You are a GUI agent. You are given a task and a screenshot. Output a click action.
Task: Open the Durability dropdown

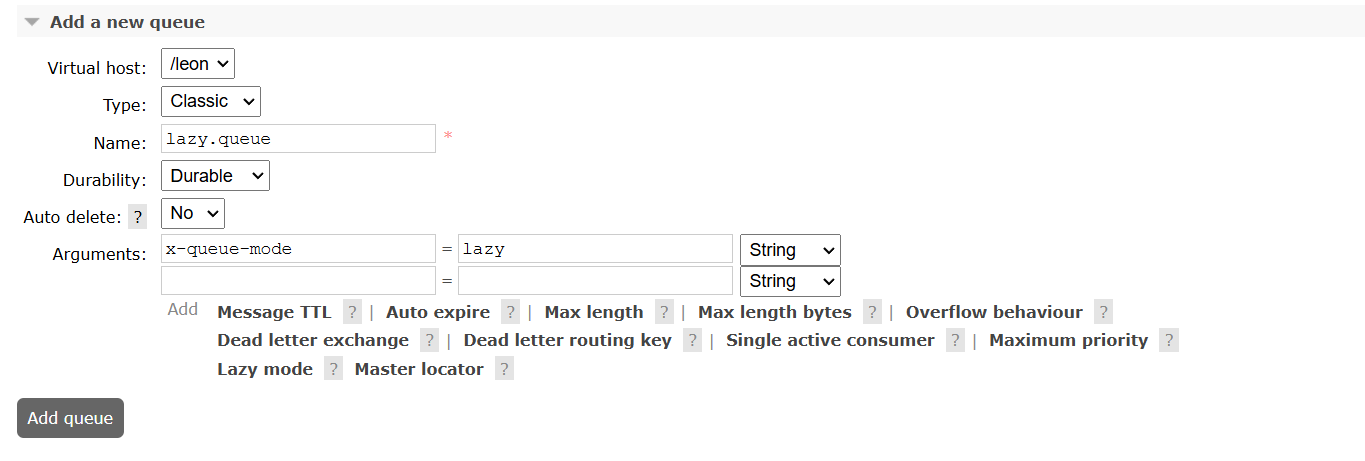click(x=215, y=176)
